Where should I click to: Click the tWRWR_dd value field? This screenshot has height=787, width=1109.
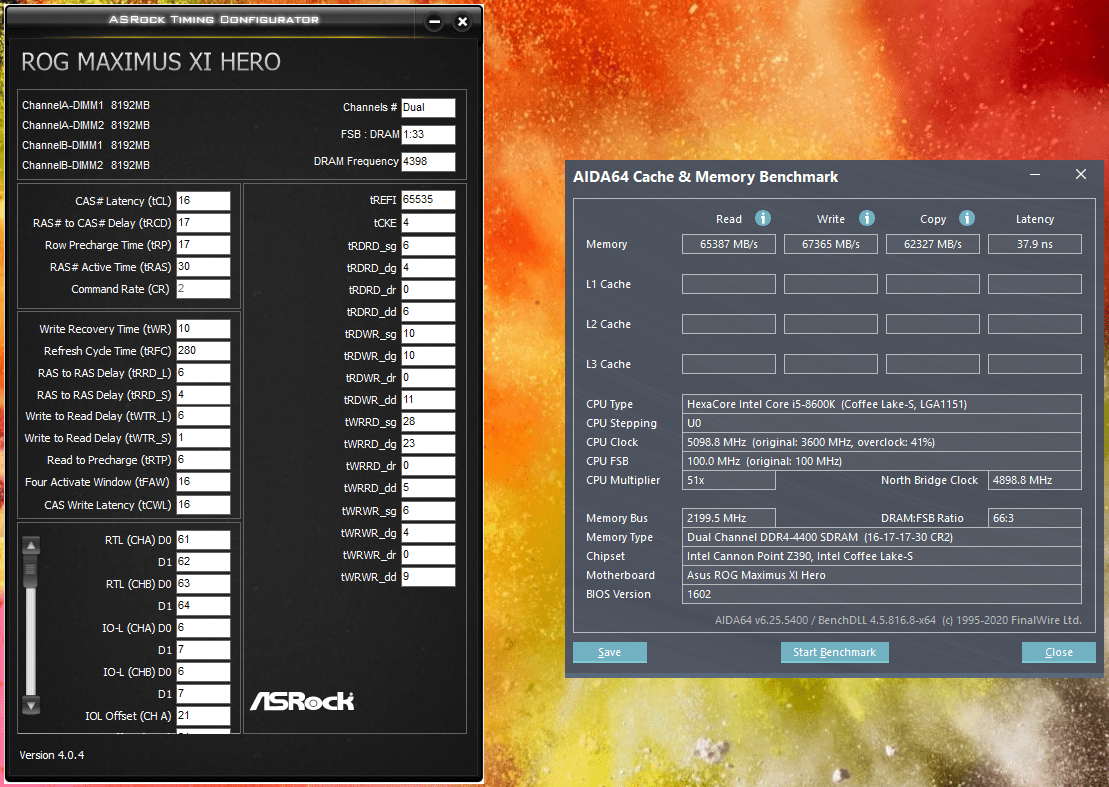click(428, 577)
